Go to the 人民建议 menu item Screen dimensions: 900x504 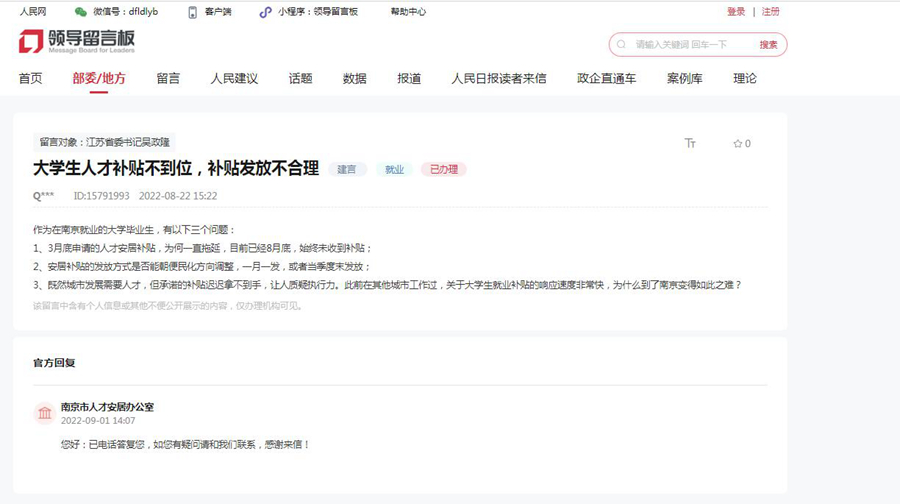point(234,79)
